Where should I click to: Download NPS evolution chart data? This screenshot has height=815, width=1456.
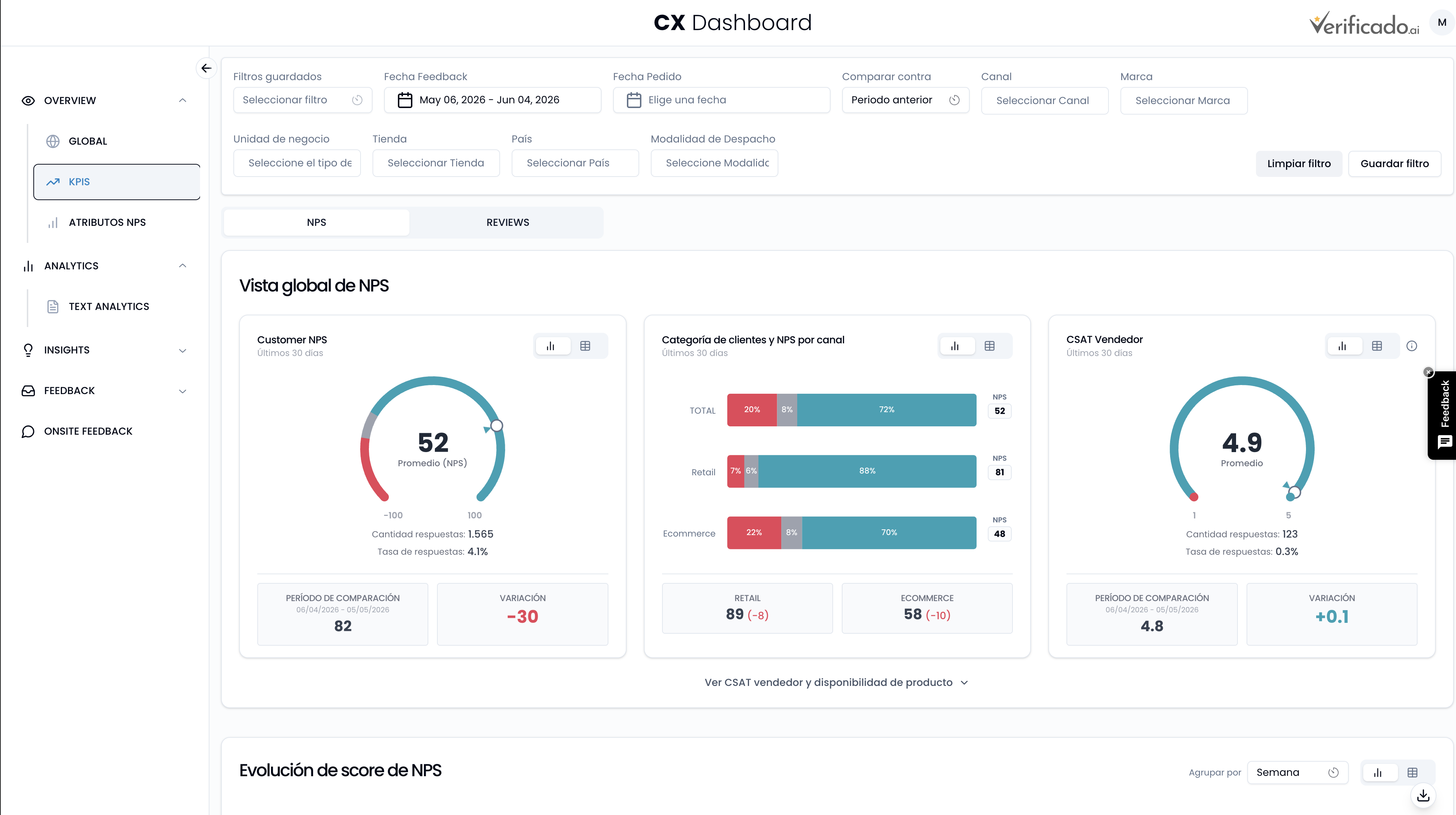click(x=1423, y=795)
